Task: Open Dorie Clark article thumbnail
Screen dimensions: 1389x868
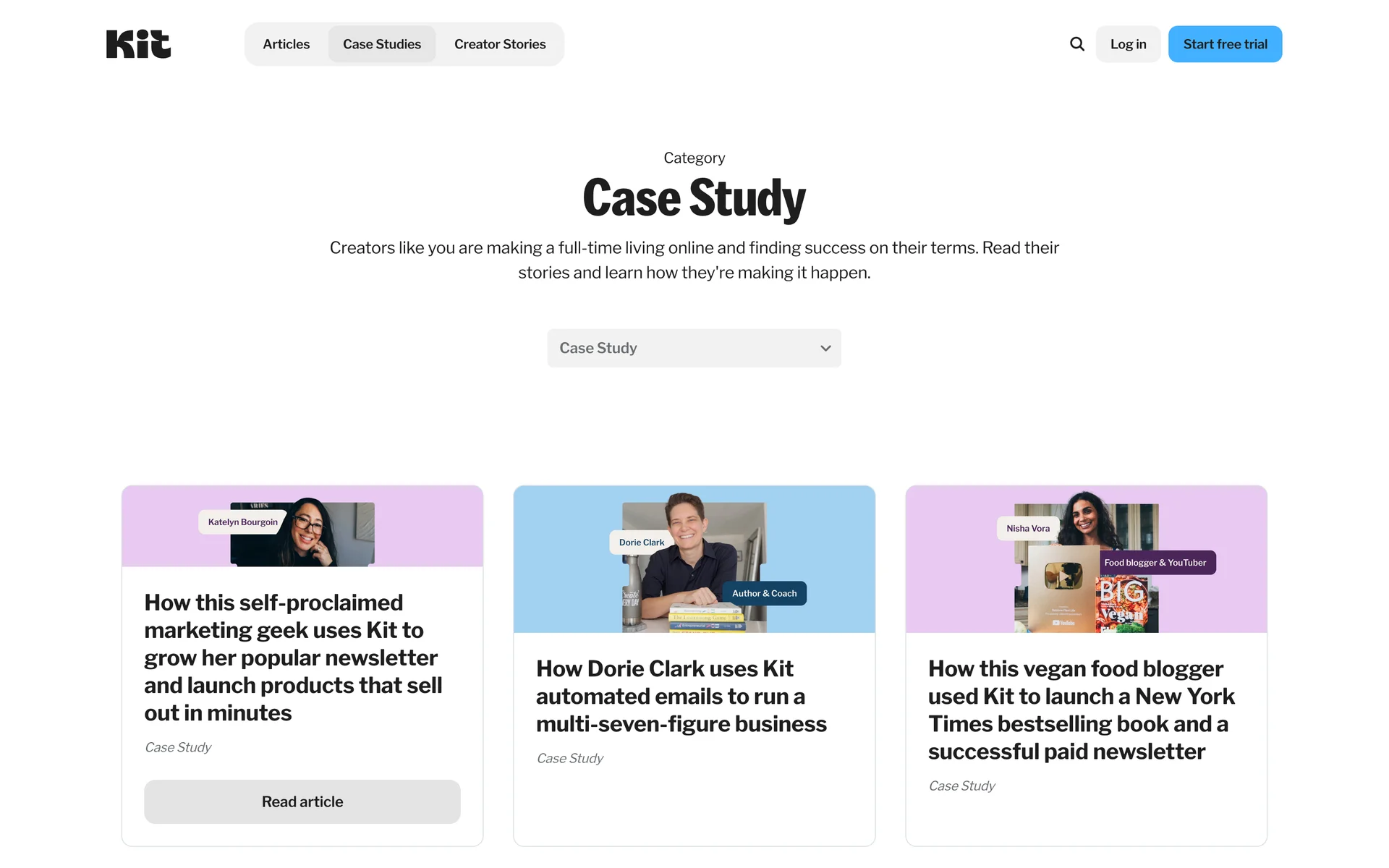Action: click(x=694, y=559)
